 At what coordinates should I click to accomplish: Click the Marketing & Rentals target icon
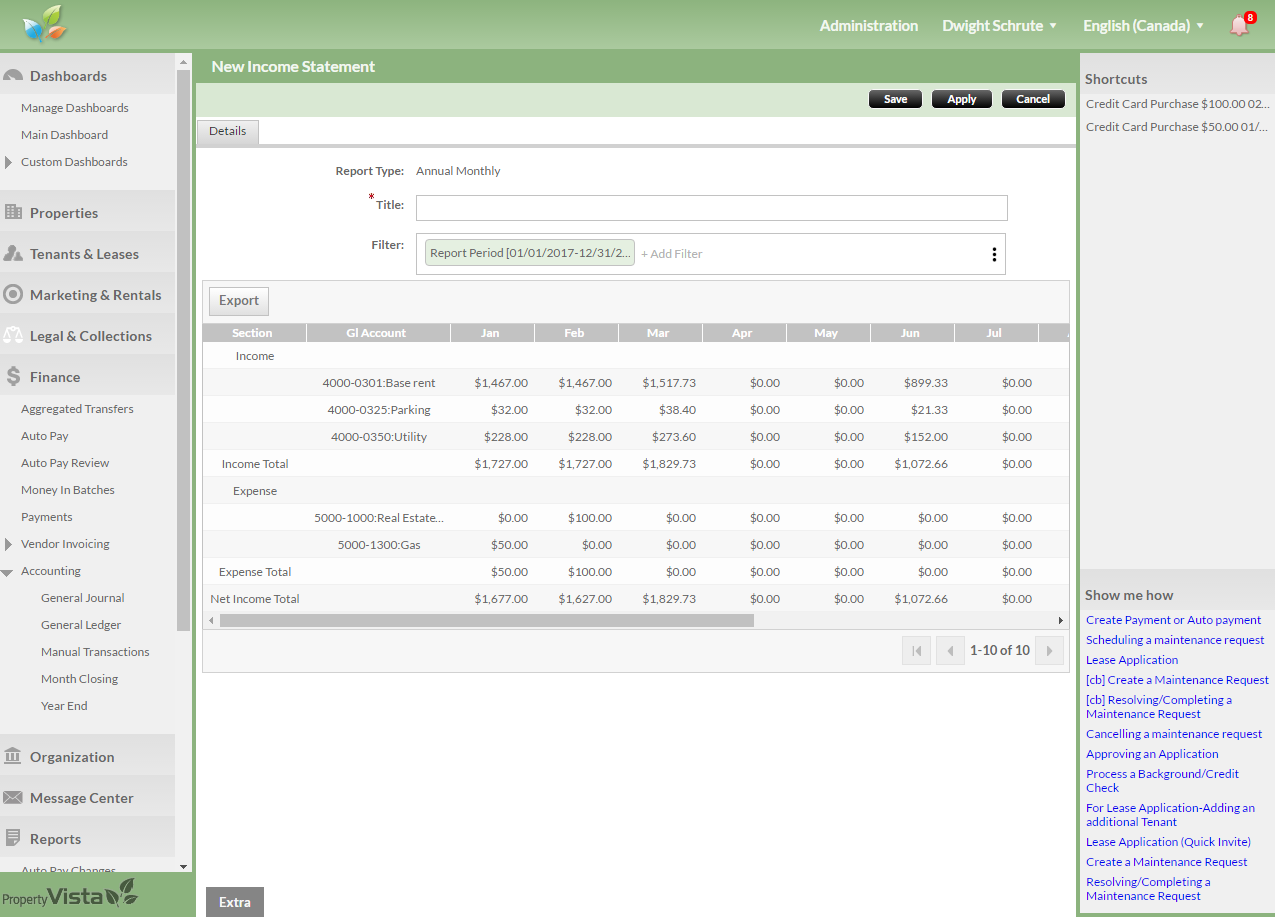click(13, 295)
